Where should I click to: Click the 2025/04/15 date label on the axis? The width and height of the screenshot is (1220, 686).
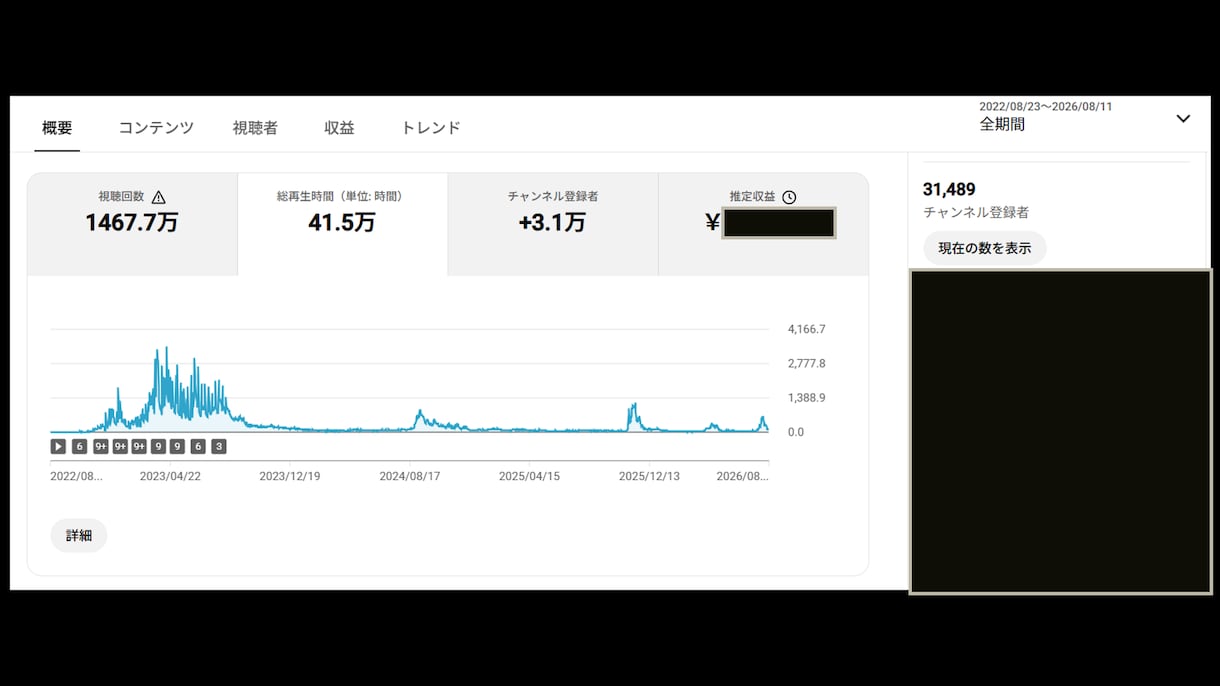(x=529, y=476)
